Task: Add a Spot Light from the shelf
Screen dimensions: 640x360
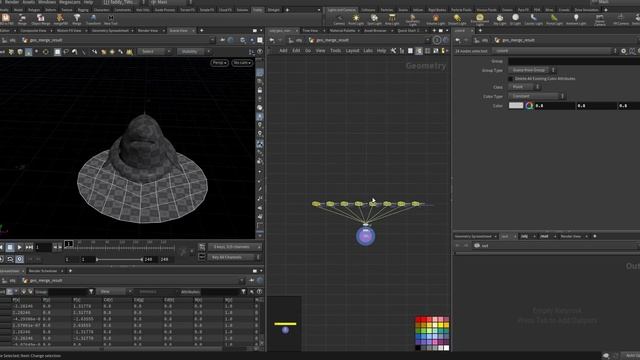Action: [374, 19]
